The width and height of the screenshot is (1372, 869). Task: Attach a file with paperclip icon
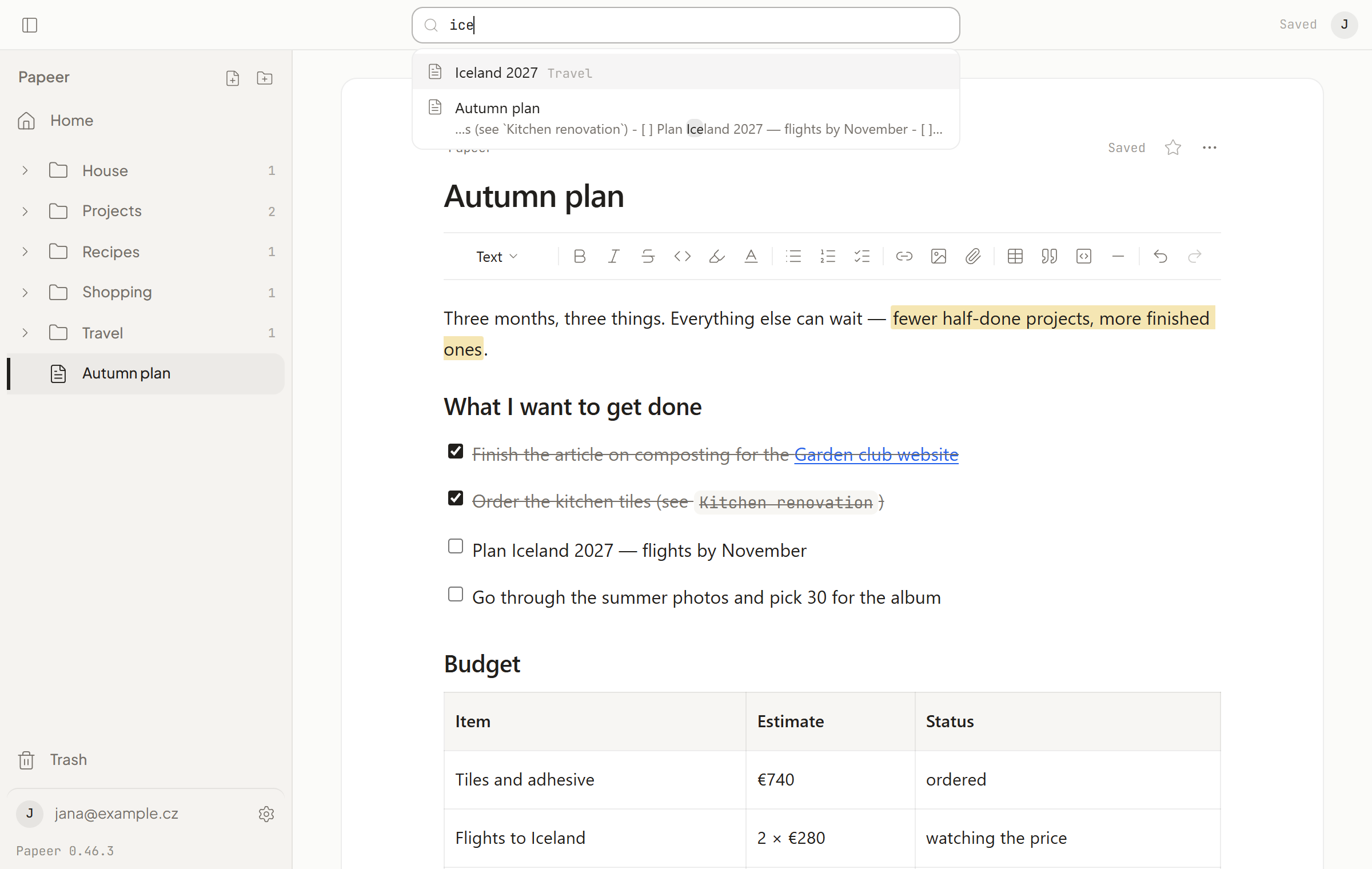[973, 256]
